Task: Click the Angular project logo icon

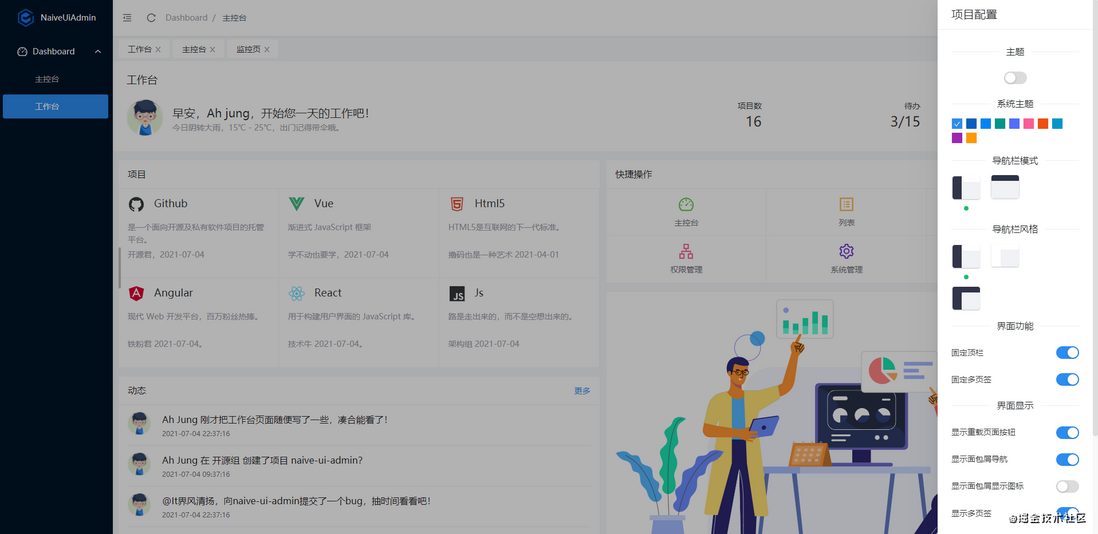Action: pyautogui.click(x=137, y=293)
